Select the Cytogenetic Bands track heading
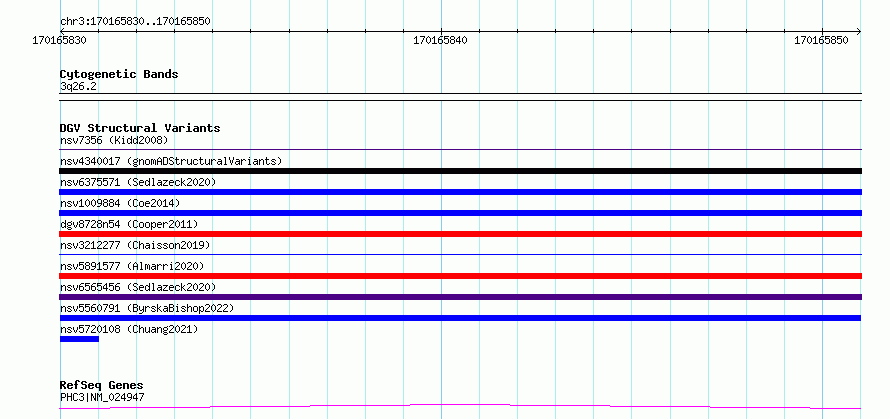 coord(119,74)
